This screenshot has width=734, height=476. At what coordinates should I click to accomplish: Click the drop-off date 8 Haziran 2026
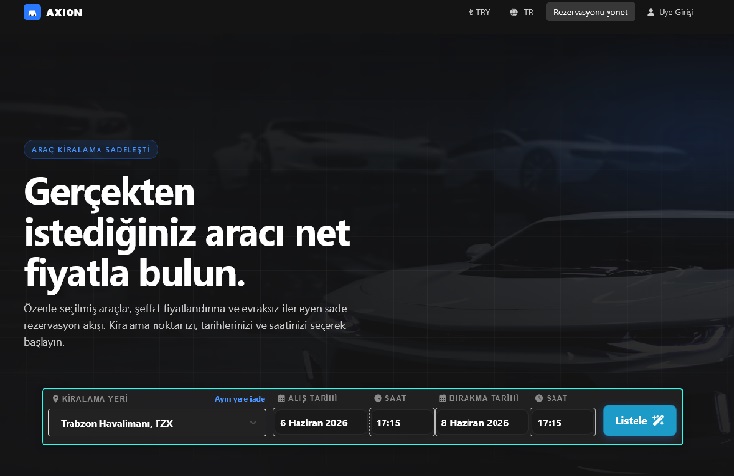click(x=482, y=423)
